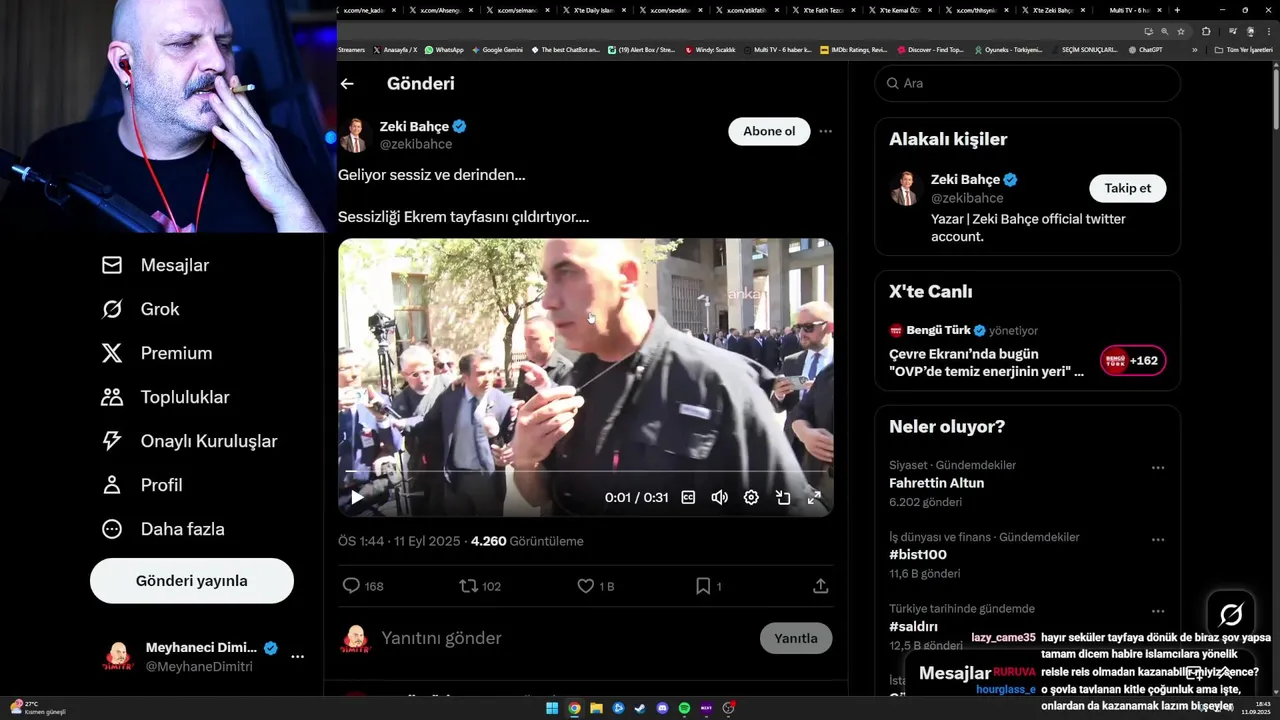Click the picture-in-picture icon in the video player
This screenshot has width=1280, height=720.
tap(783, 497)
